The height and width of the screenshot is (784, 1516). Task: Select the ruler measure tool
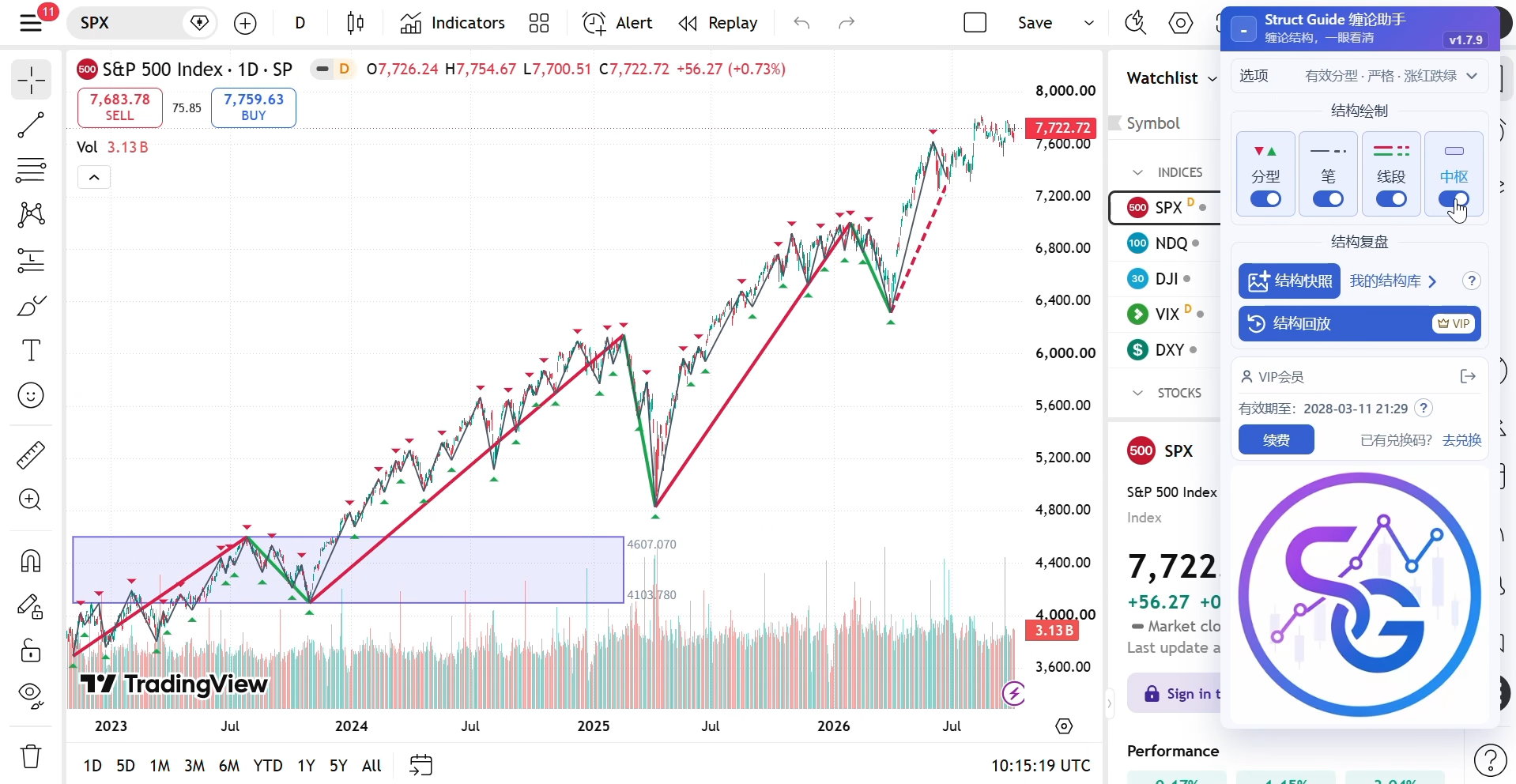[x=31, y=455]
